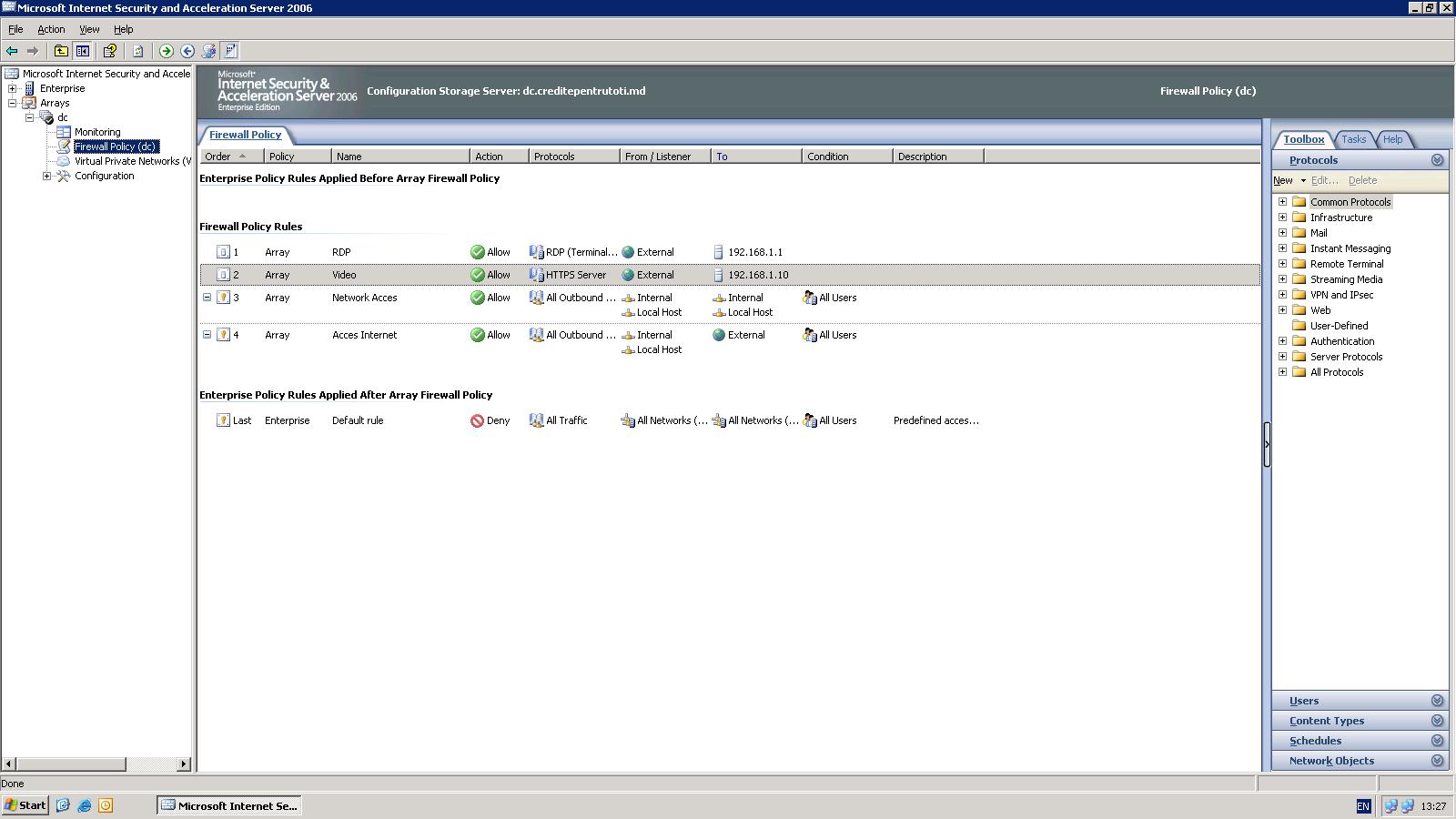Open Monitoring node in the tree
1456x819 pixels.
96,132
